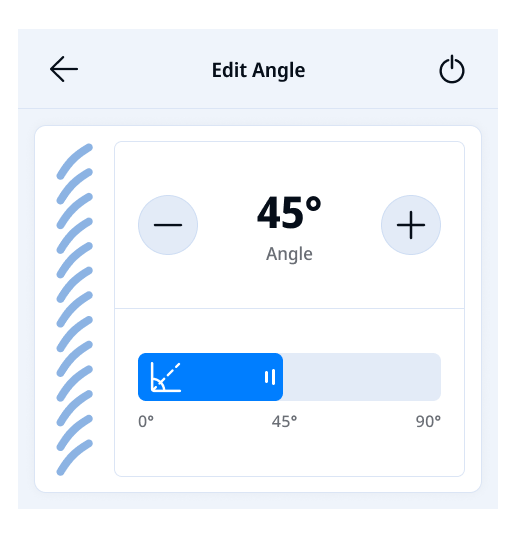Decrease angle with the minus button

(x=168, y=225)
